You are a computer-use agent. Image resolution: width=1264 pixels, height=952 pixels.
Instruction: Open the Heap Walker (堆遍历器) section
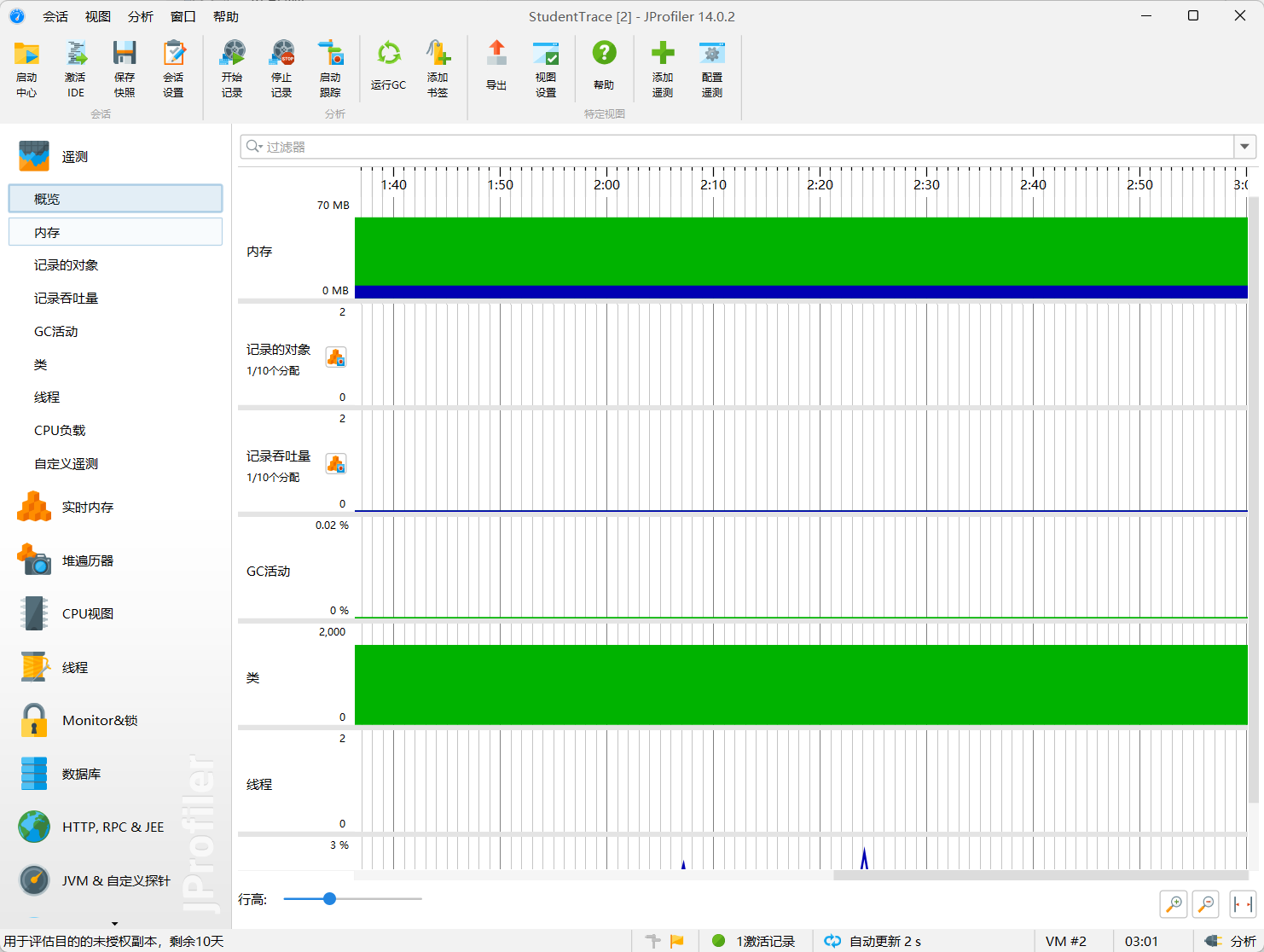pos(87,560)
